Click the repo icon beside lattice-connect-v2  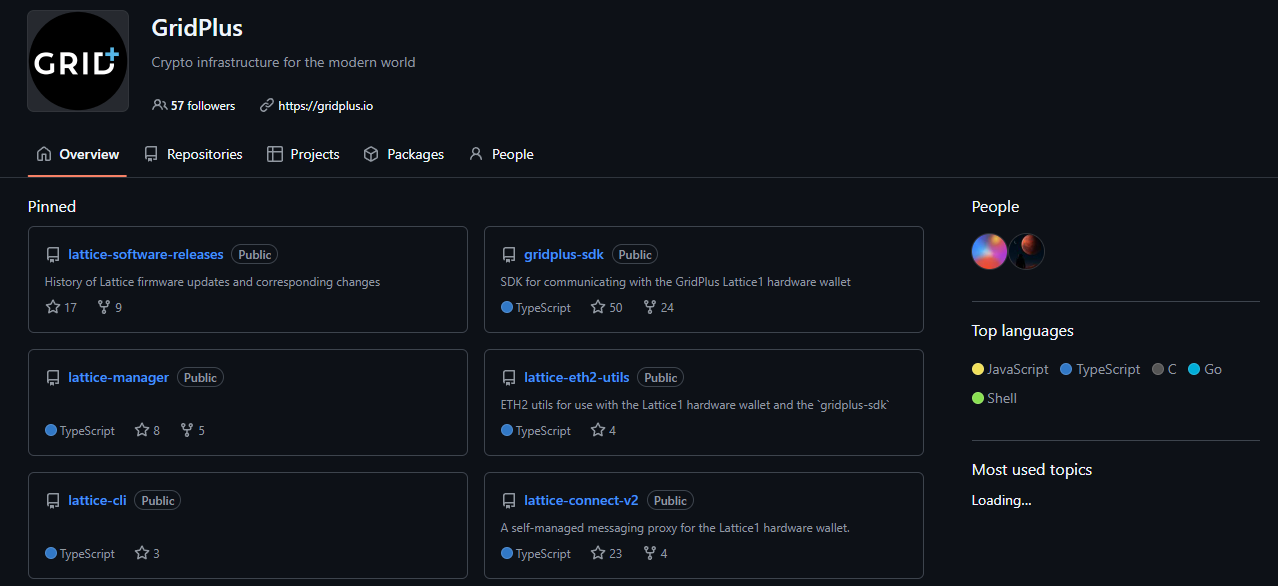[x=508, y=501]
